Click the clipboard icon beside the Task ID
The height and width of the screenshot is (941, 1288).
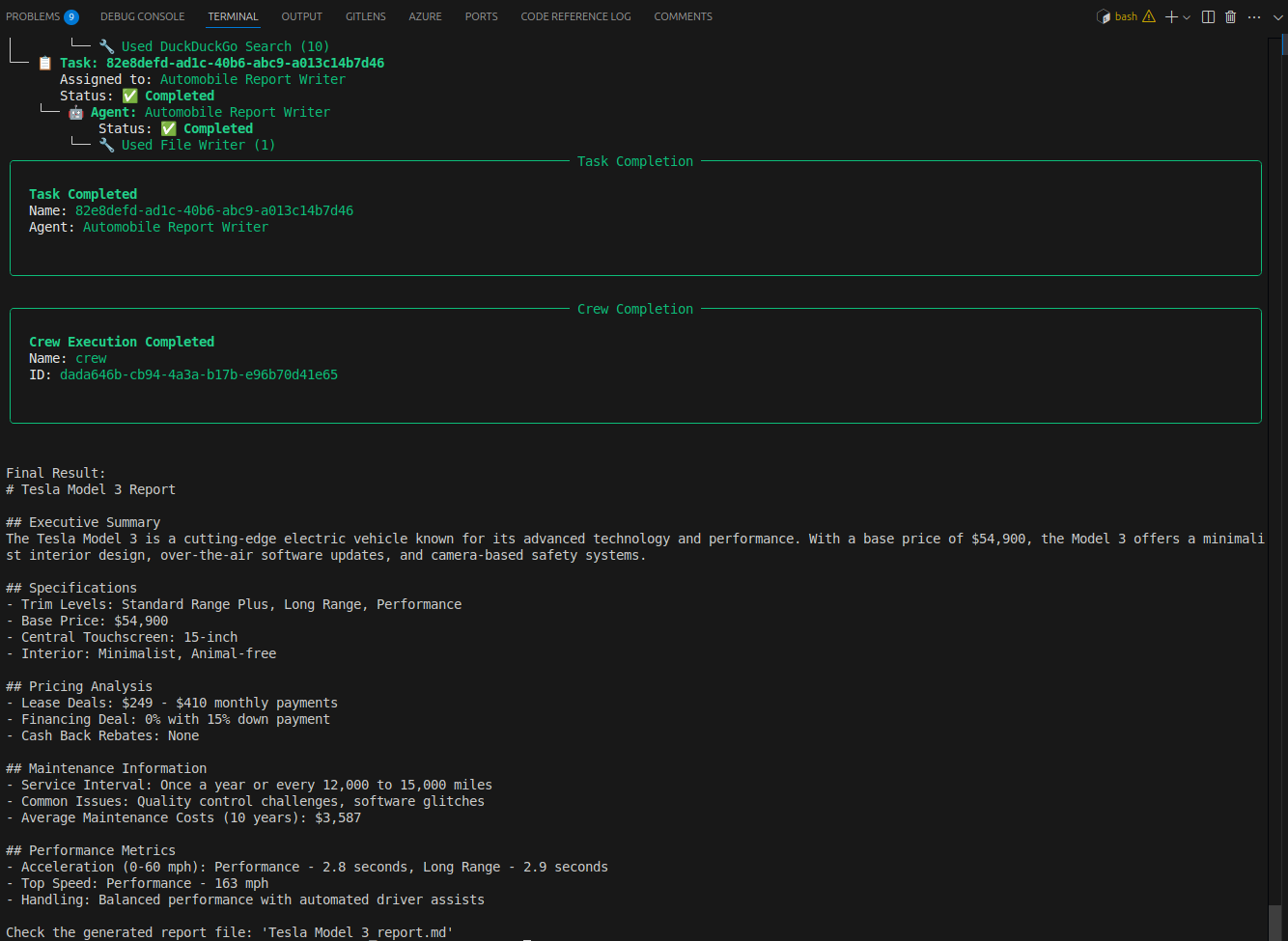coord(44,63)
